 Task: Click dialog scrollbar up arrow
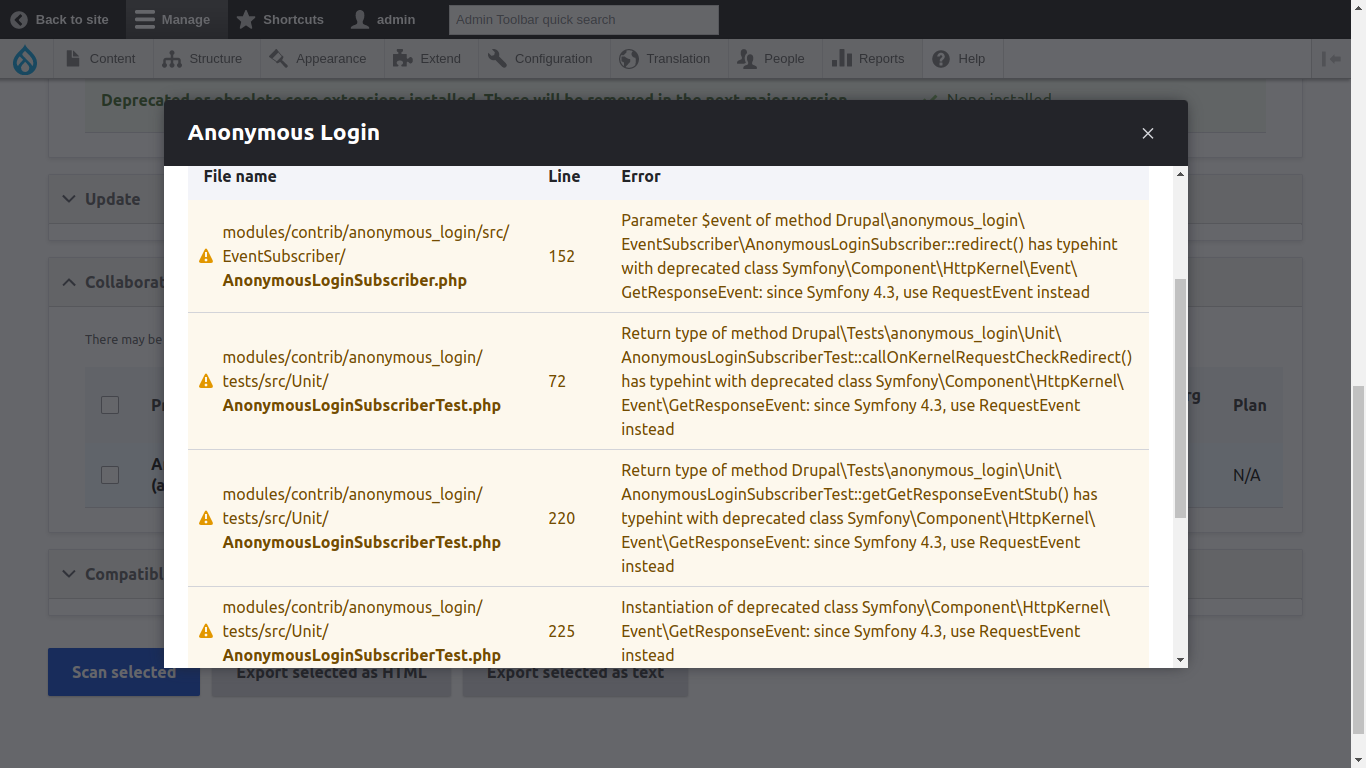(1180, 174)
